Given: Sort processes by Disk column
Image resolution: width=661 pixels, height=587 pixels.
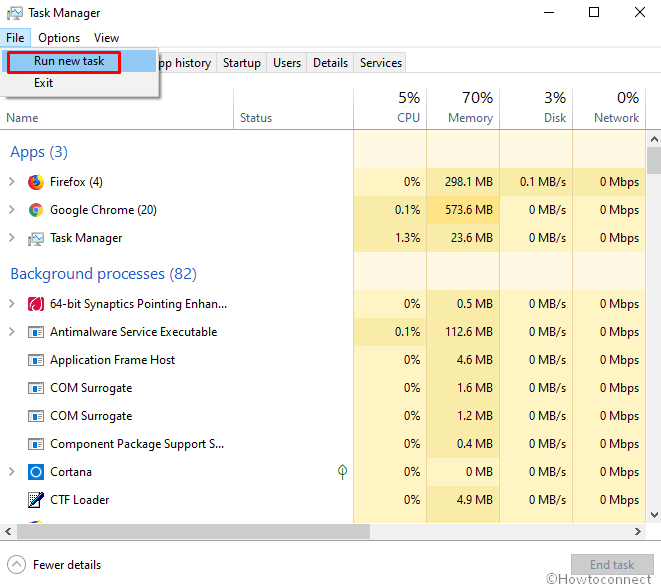Looking at the screenshot, I should 536,109.
